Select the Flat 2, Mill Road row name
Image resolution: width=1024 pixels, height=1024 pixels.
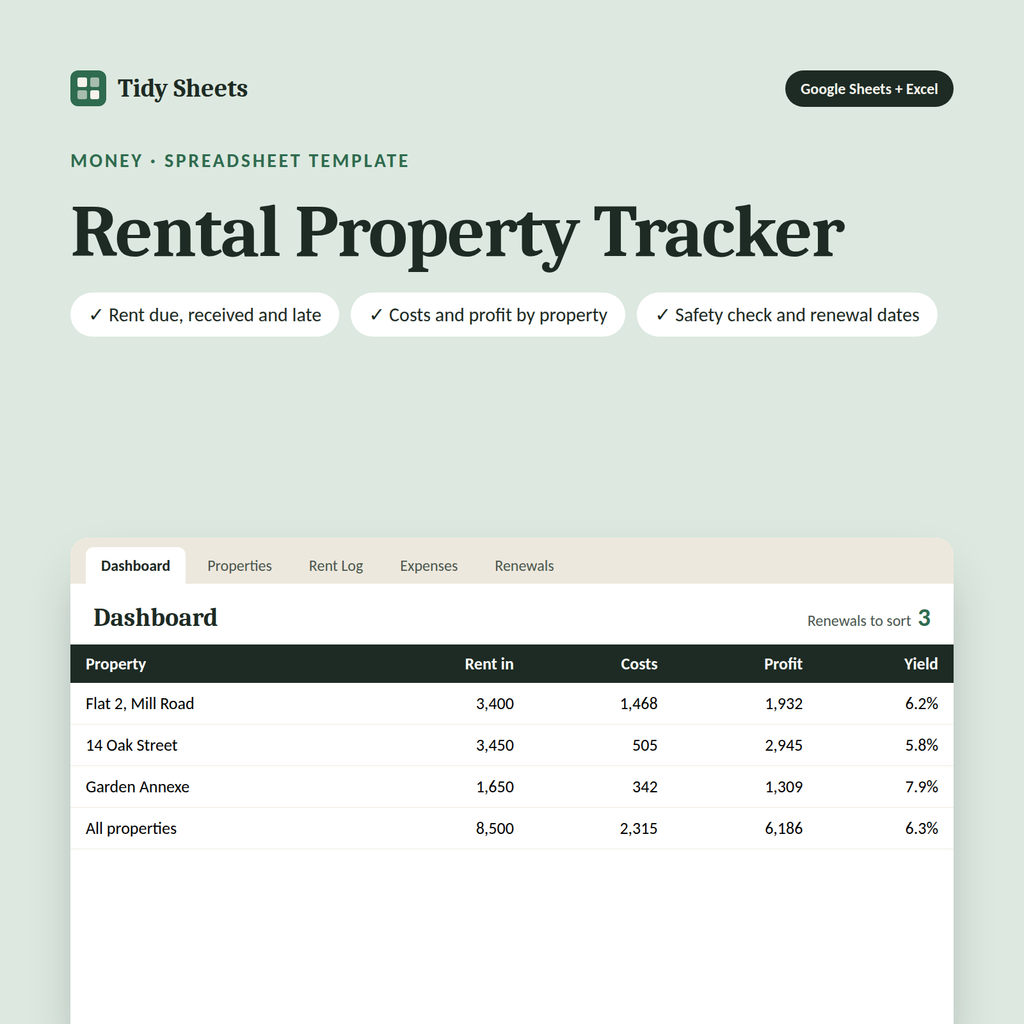click(140, 703)
